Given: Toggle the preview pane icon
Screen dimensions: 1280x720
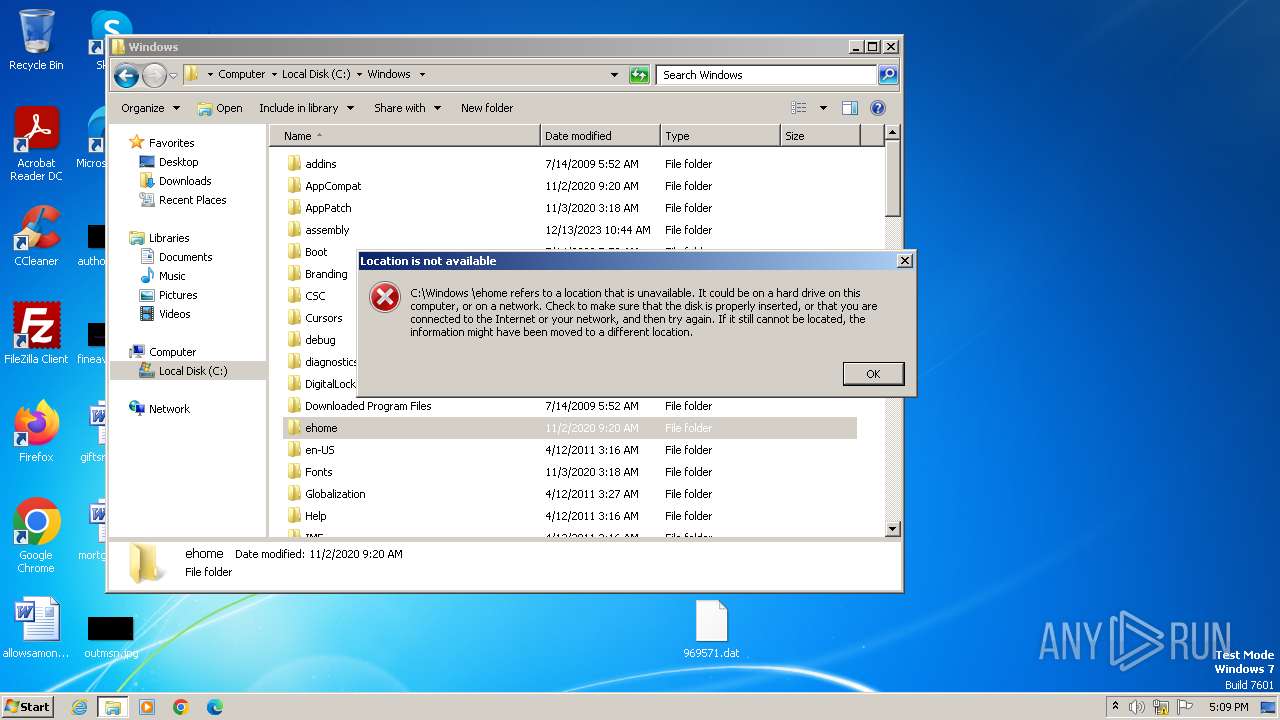Looking at the screenshot, I should (850, 108).
